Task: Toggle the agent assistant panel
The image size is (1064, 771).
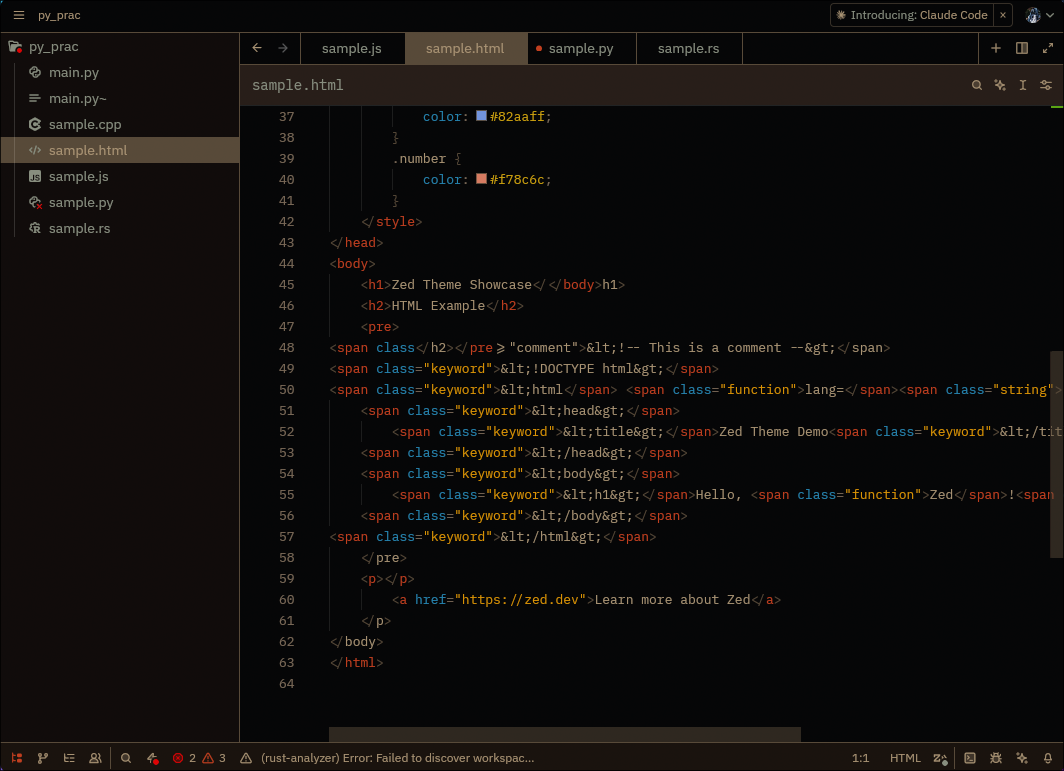Action: (1022, 758)
